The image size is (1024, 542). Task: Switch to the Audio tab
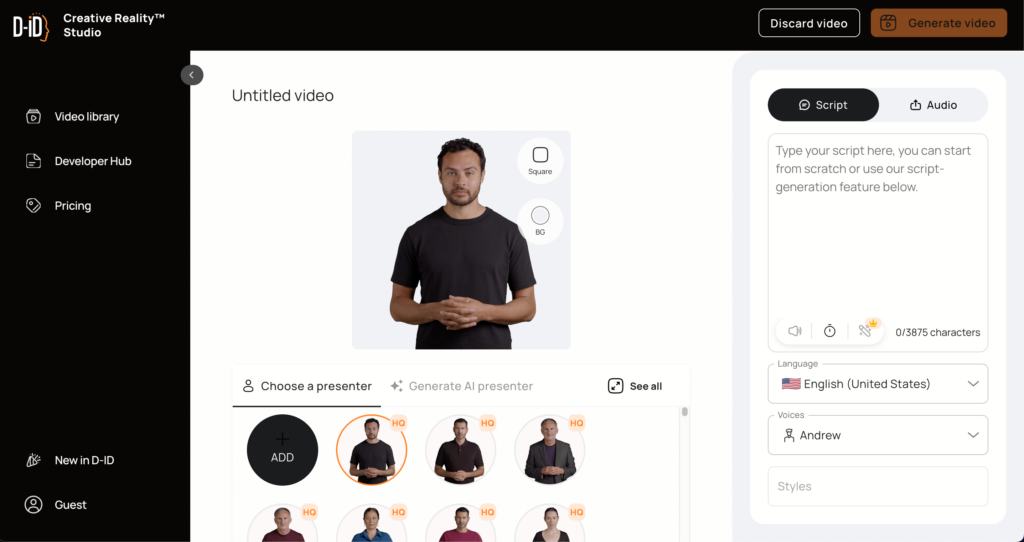(933, 104)
